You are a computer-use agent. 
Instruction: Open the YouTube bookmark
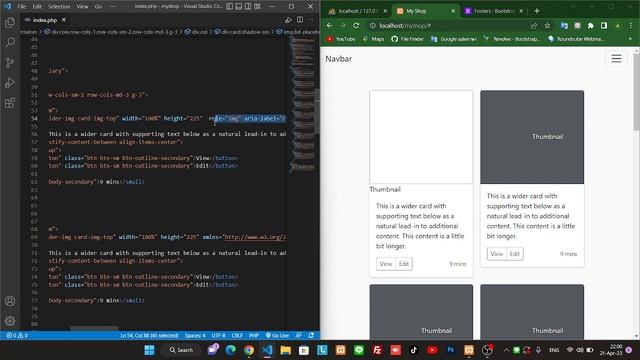click(341, 39)
